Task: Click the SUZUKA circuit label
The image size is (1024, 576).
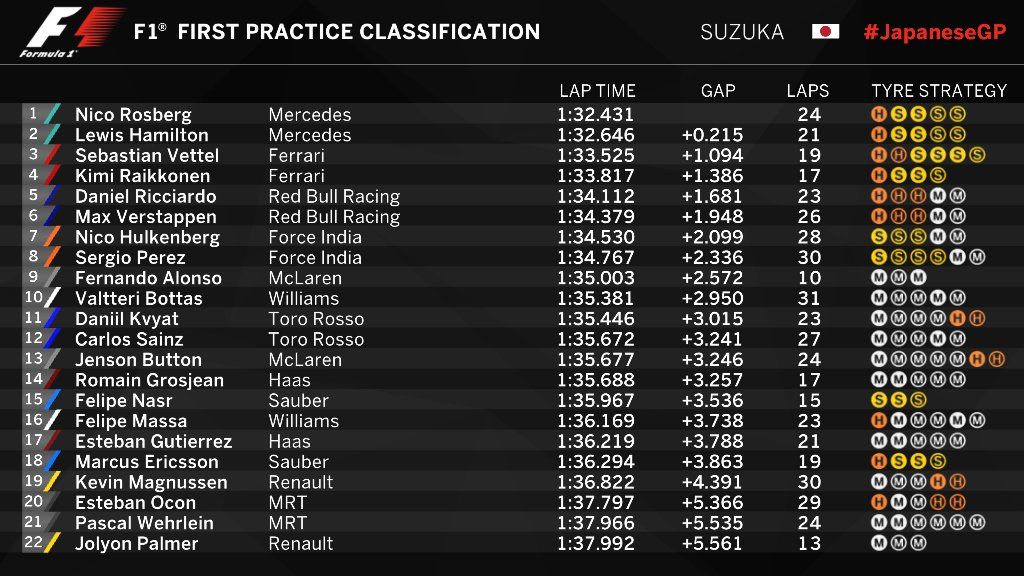Action: 742,31
